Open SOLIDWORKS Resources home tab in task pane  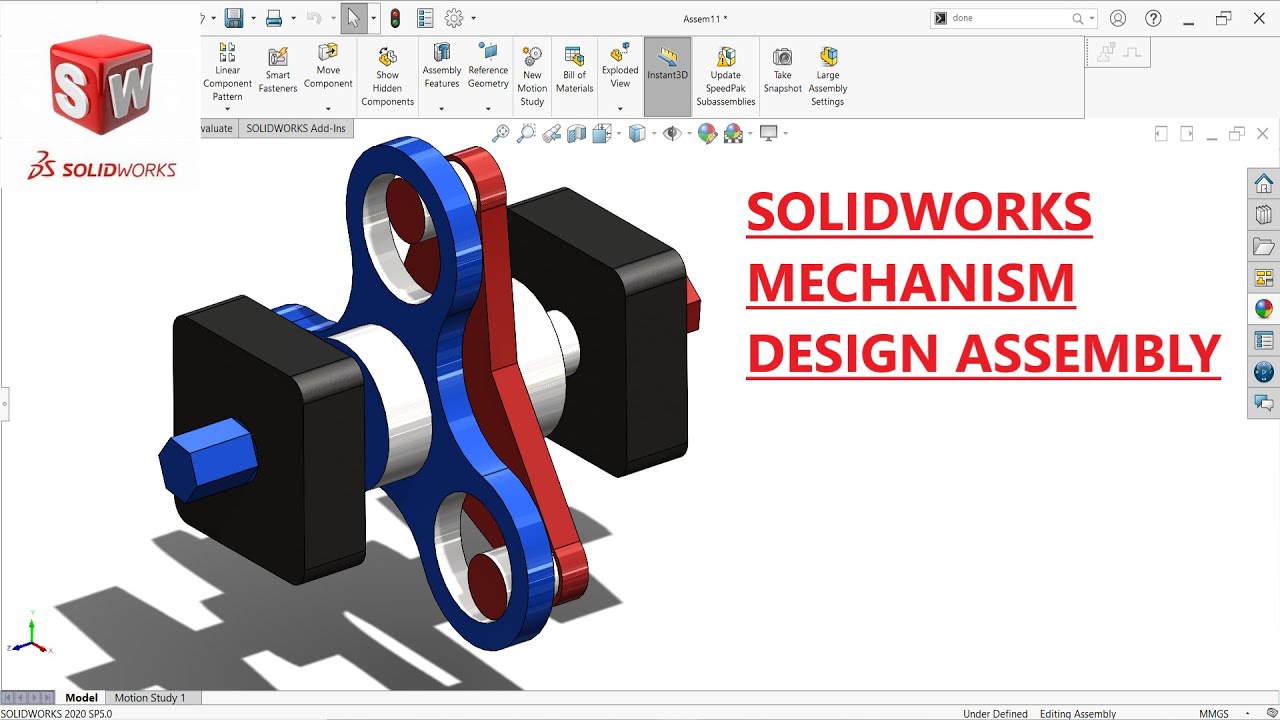click(1264, 183)
